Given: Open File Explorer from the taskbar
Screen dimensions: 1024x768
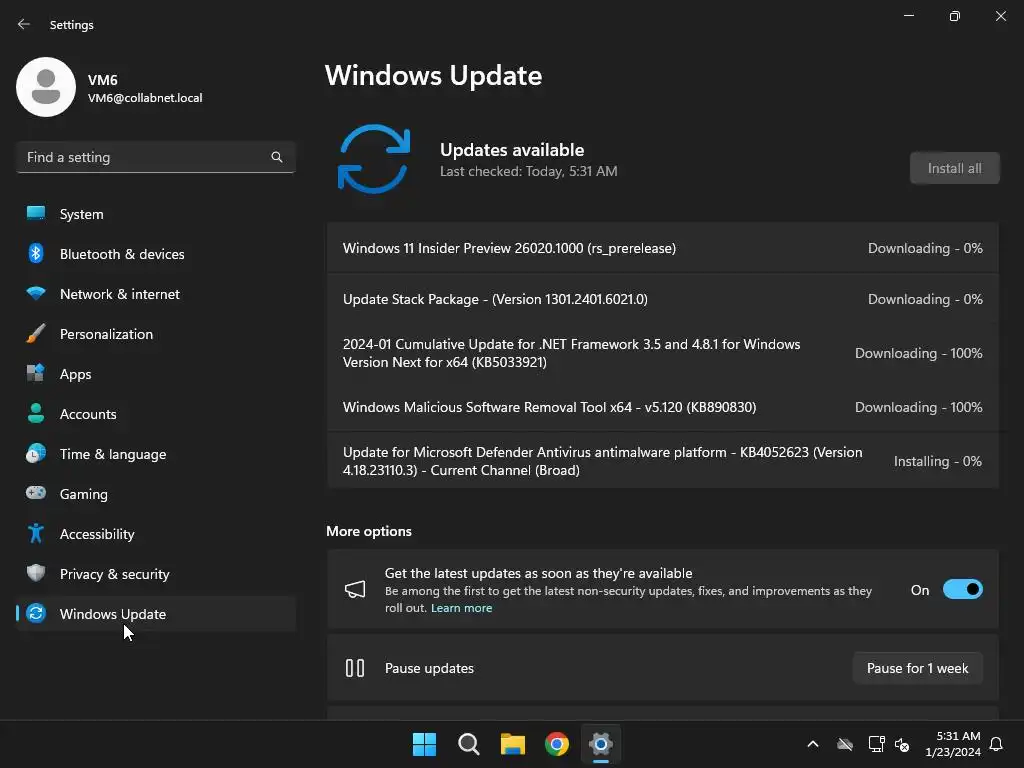Looking at the screenshot, I should coord(513,744).
